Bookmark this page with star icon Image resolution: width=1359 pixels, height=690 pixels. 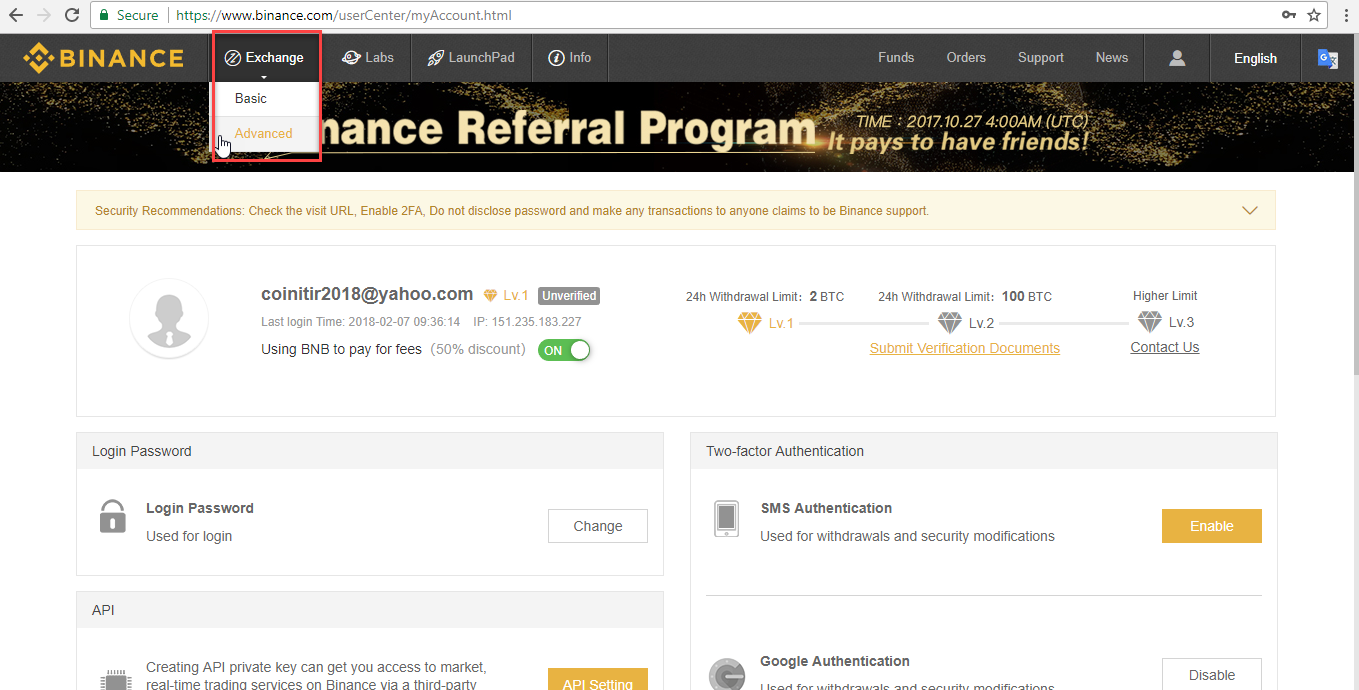tap(1314, 15)
